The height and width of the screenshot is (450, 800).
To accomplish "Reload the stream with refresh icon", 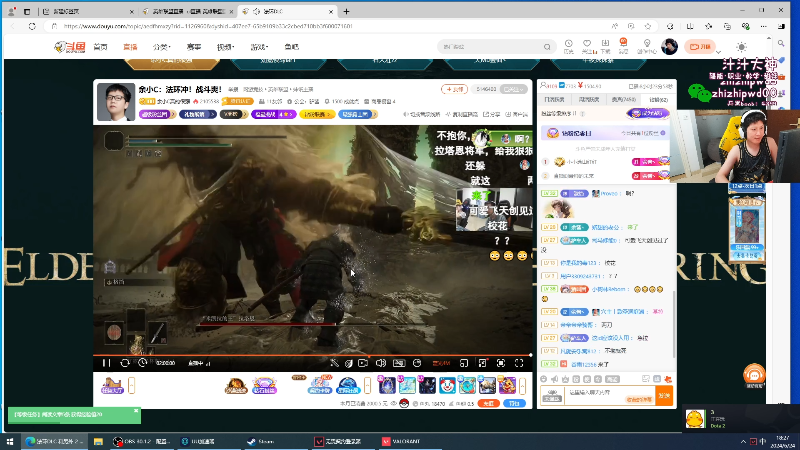I will coord(124,363).
